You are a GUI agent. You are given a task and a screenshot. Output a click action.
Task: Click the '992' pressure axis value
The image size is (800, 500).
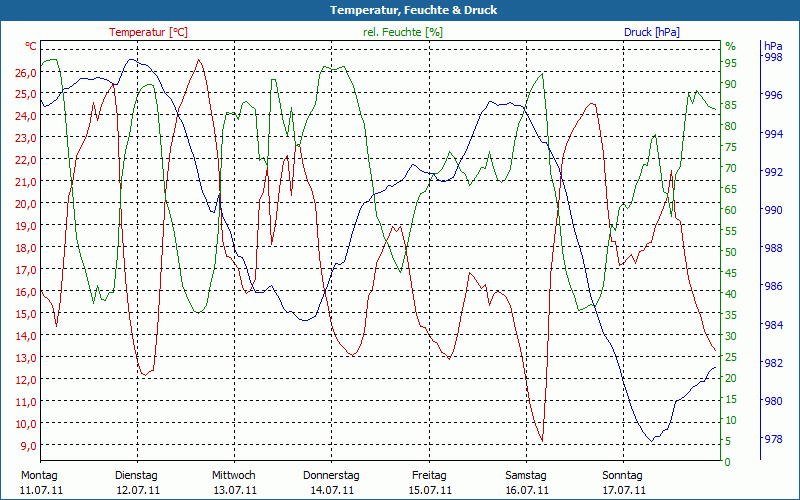tap(773, 172)
